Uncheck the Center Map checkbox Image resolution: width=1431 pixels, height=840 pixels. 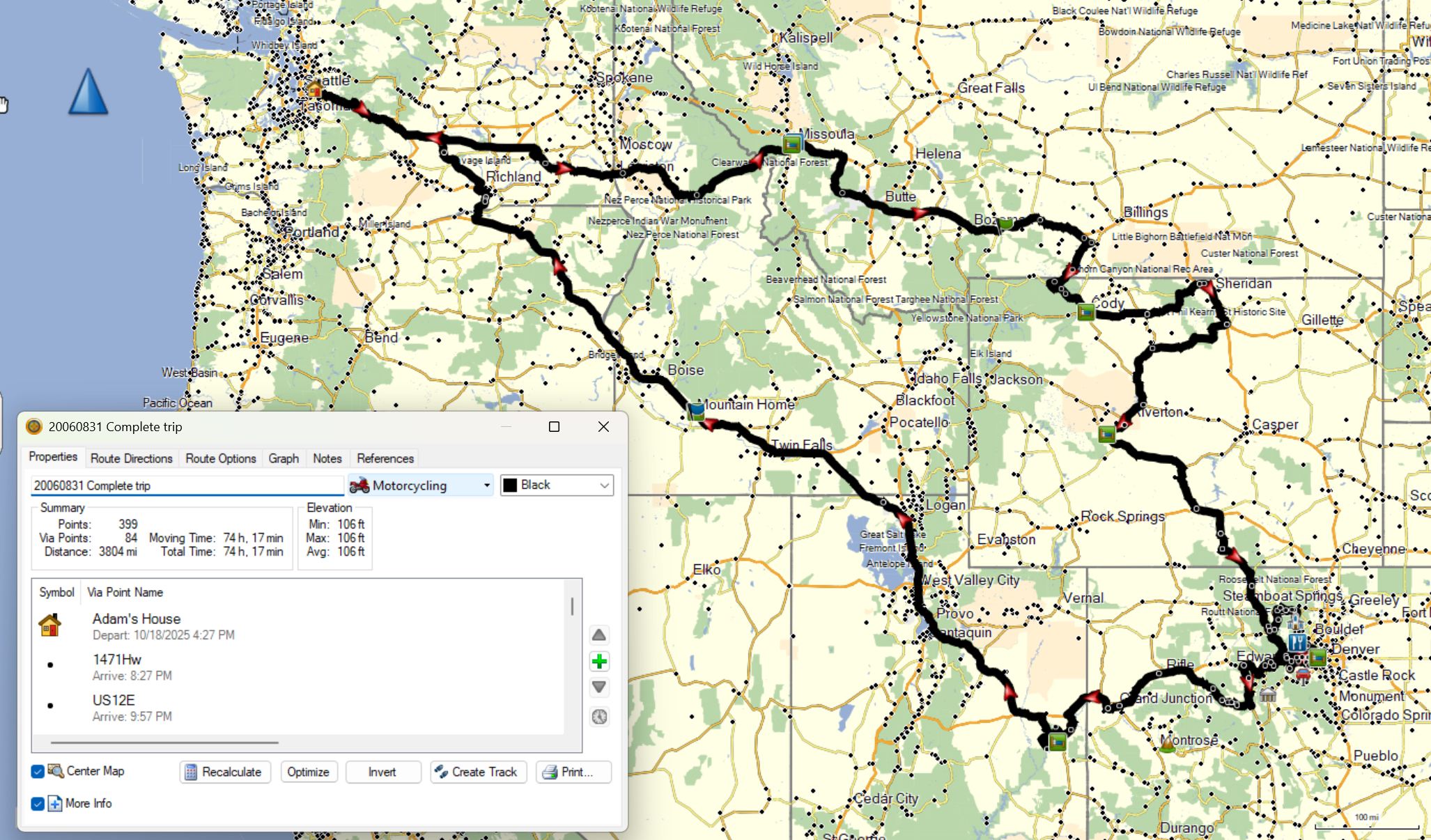click(x=38, y=772)
